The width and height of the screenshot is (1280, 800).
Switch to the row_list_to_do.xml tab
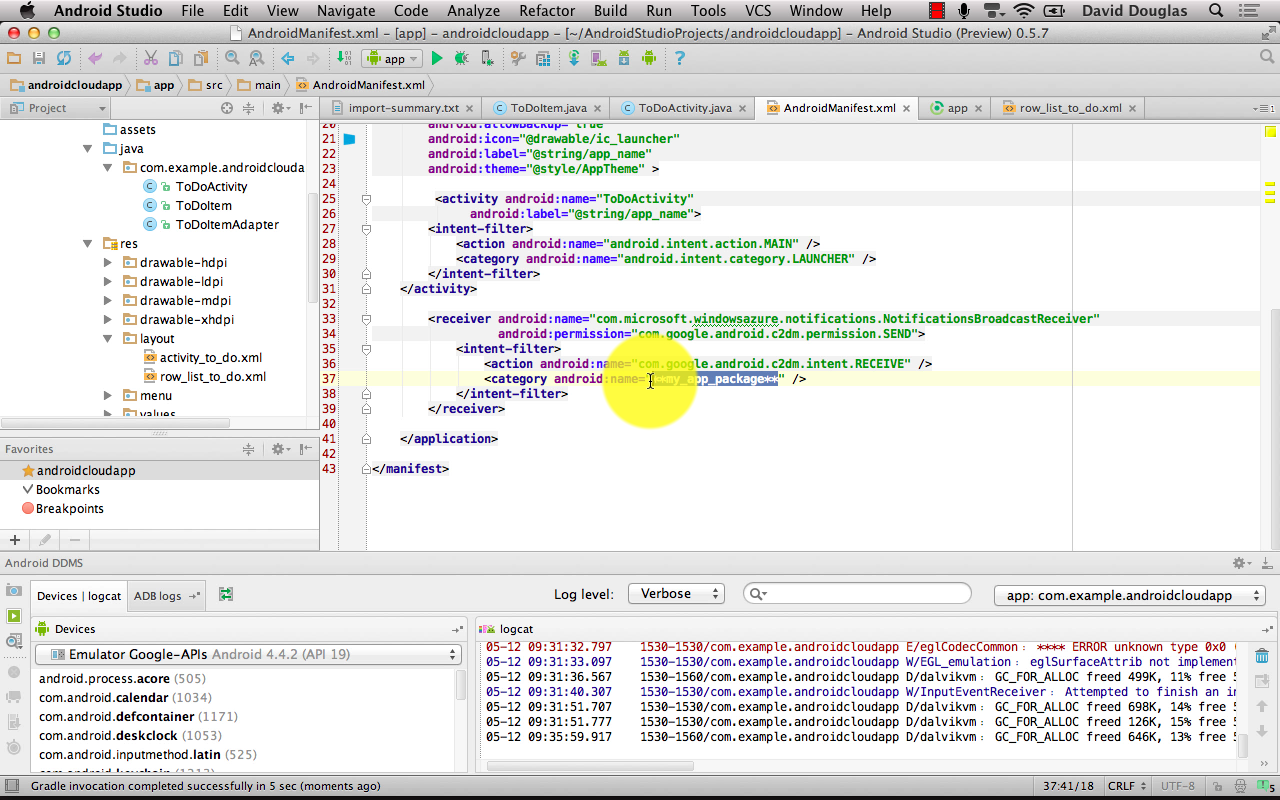click(1070, 108)
